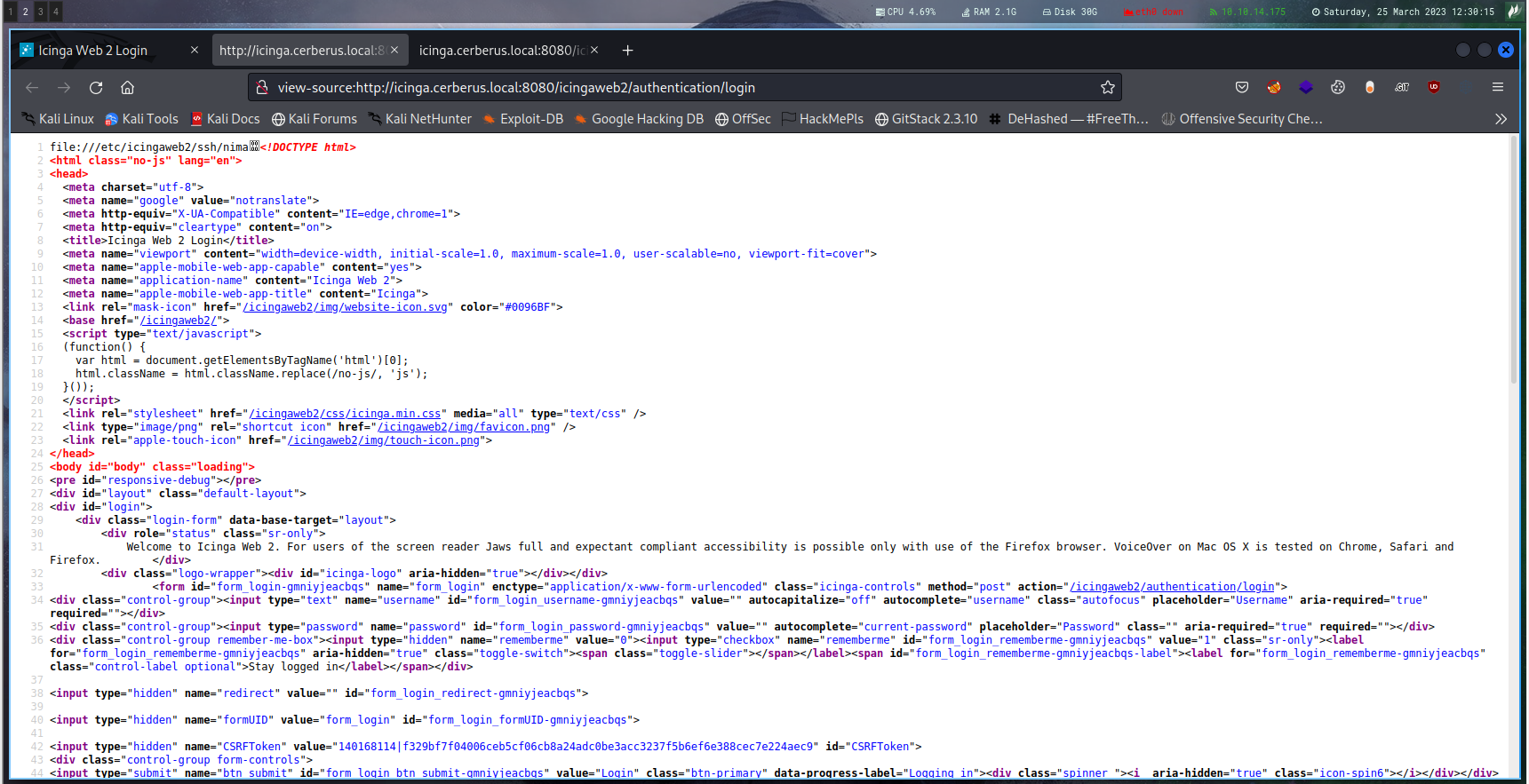Screen dimensions: 1529x784
Task: Follow the /icingaweb2/css/icinga.min.css link
Action: (345, 414)
